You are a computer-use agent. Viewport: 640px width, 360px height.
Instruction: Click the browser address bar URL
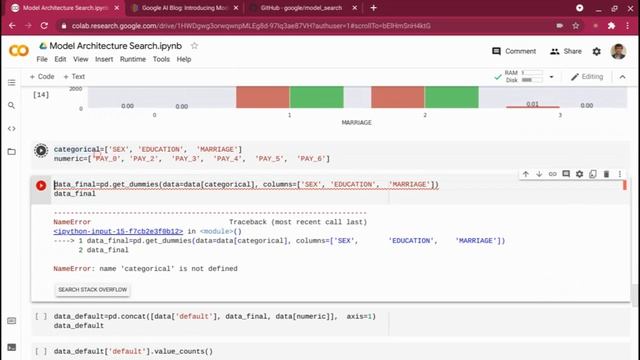251,26
